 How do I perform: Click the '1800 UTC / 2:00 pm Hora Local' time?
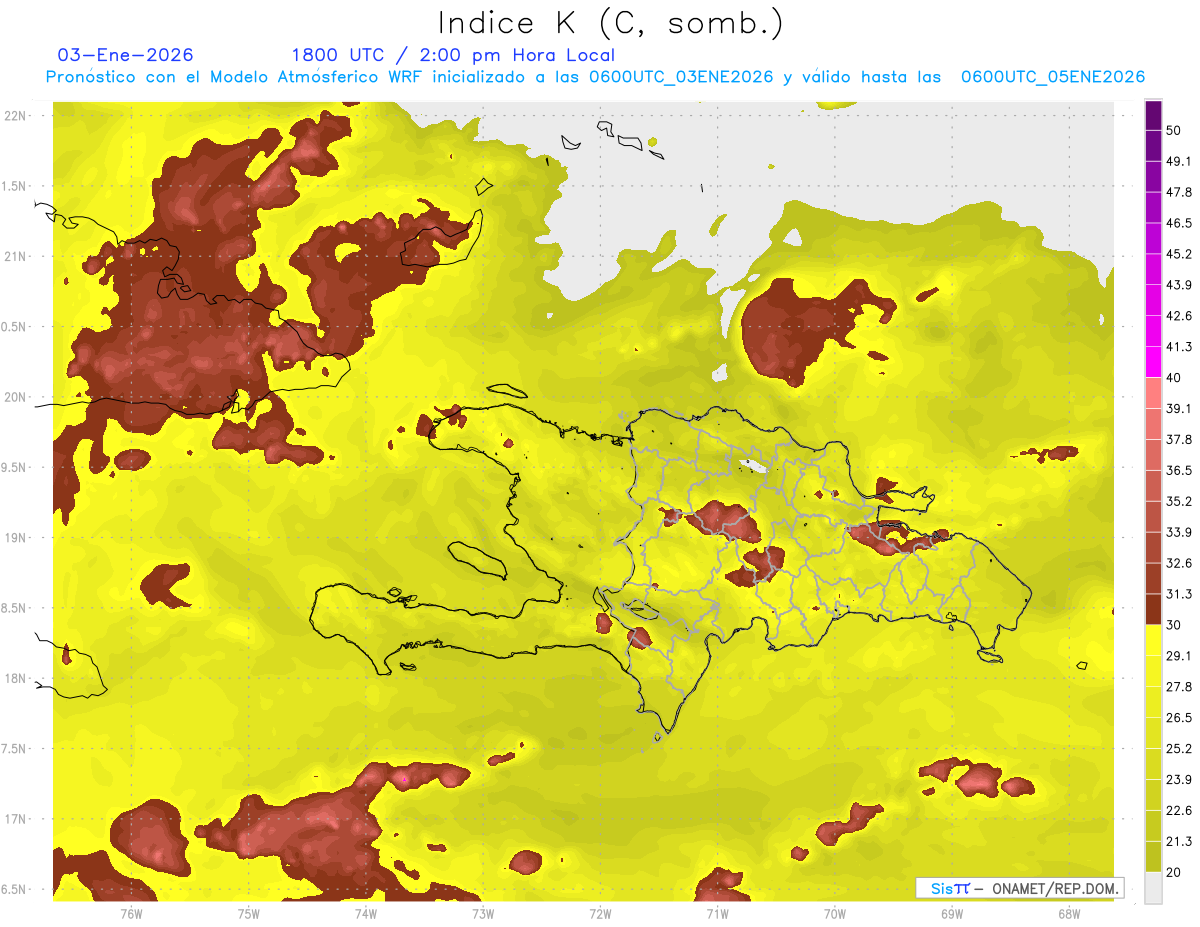453,55
